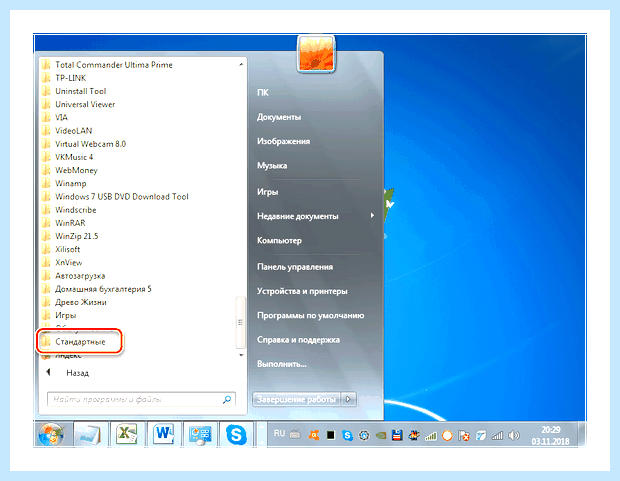Viewport: 620px width, 481px height.
Task: Expand Недавние документы submenu arrow
Action: pos(372,216)
